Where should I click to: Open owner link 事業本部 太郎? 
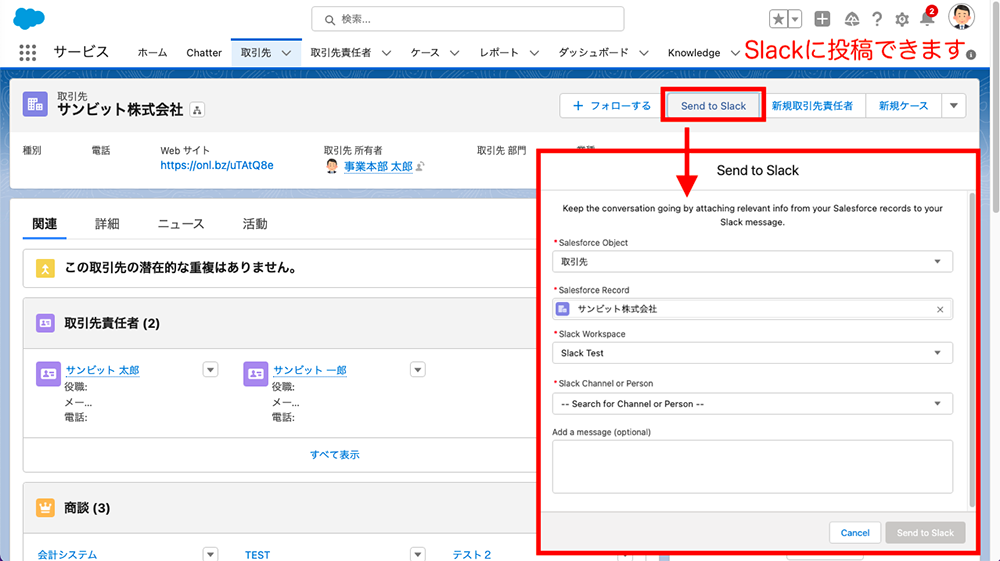378,166
